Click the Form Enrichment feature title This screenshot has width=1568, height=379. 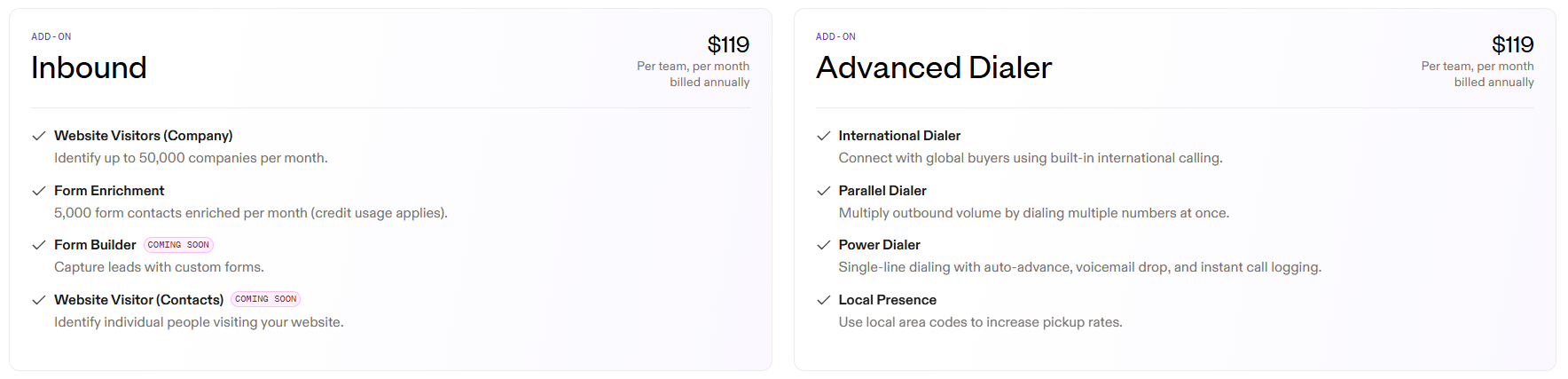109,191
